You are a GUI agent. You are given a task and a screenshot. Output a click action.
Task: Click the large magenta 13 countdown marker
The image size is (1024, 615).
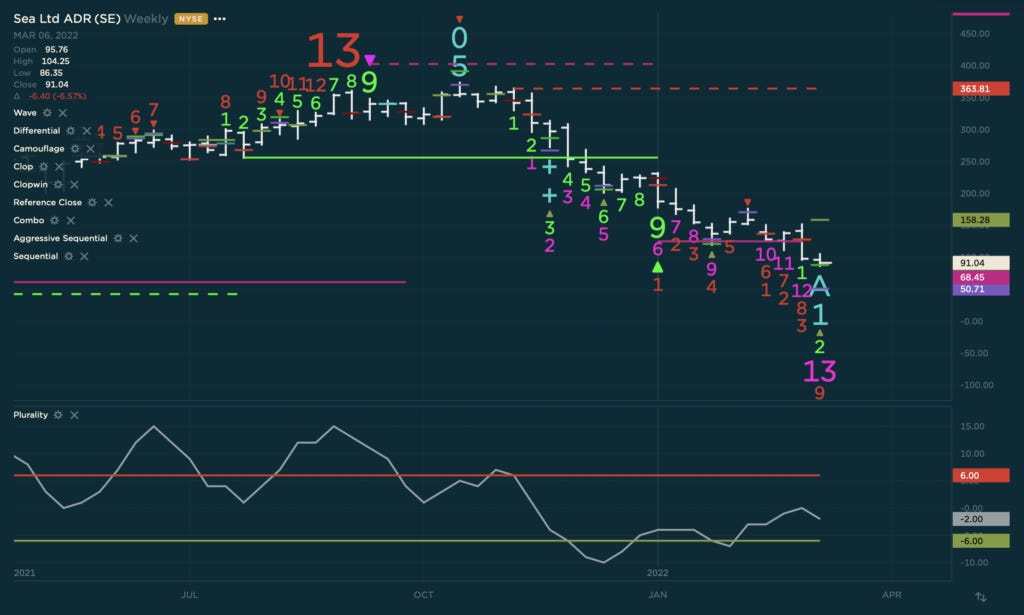tap(819, 371)
